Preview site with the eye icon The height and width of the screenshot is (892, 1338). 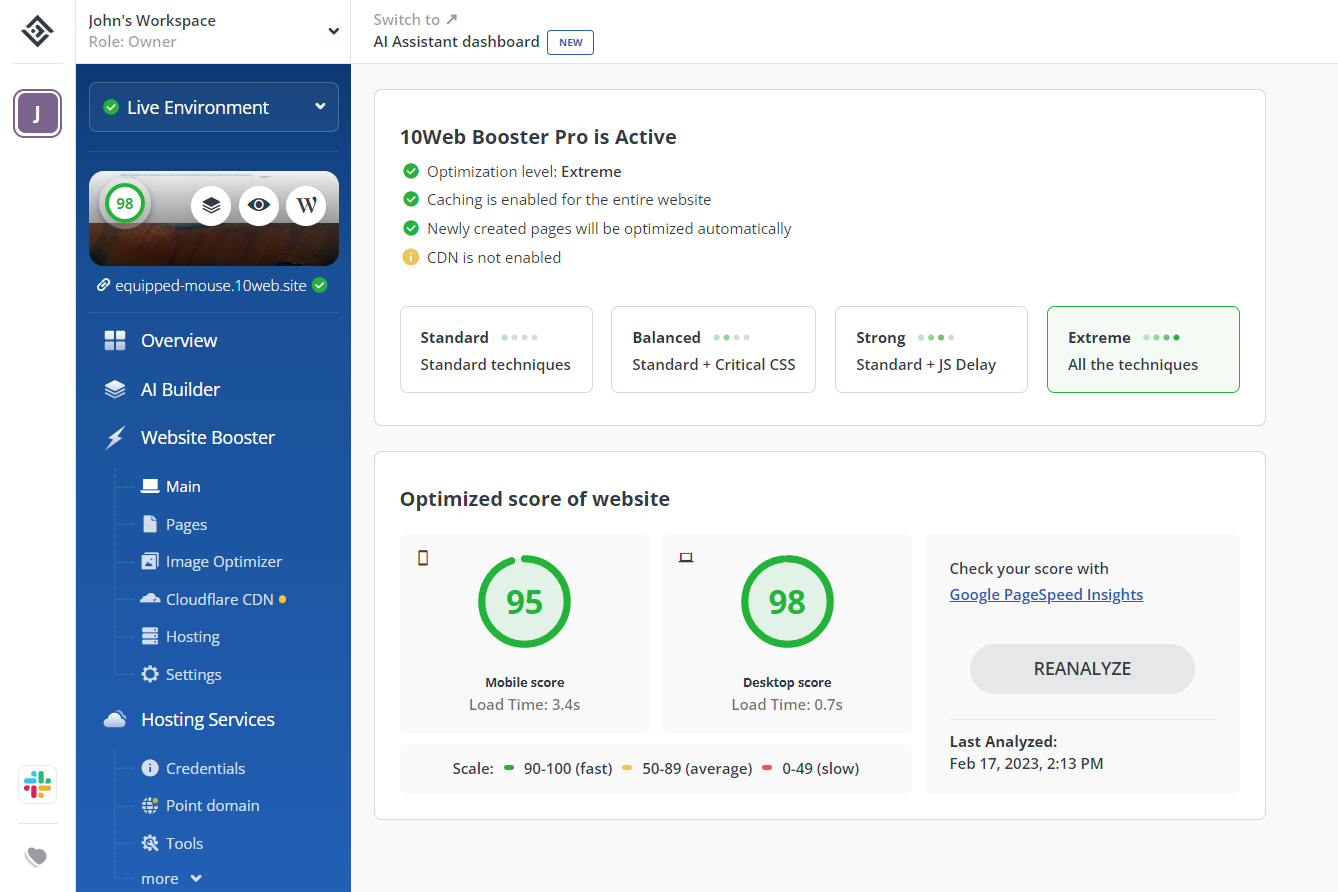click(x=259, y=205)
